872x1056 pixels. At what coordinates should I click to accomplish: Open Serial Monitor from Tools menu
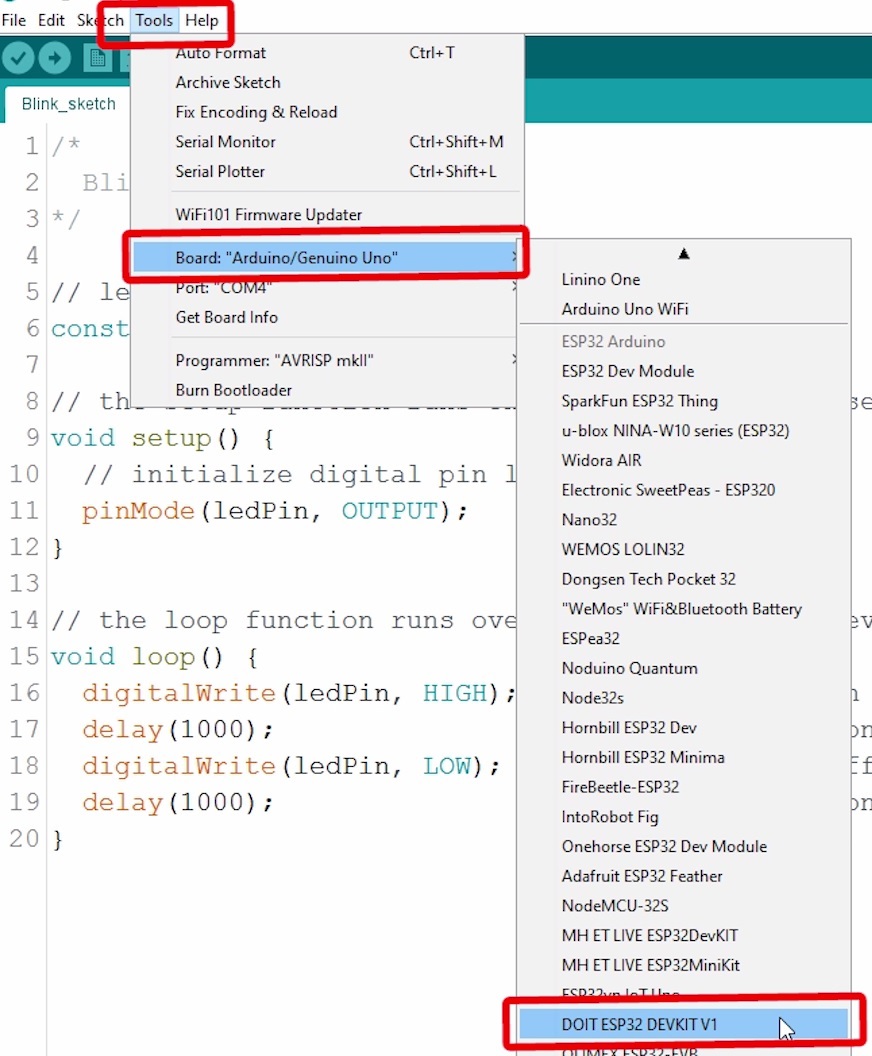tap(327, 141)
